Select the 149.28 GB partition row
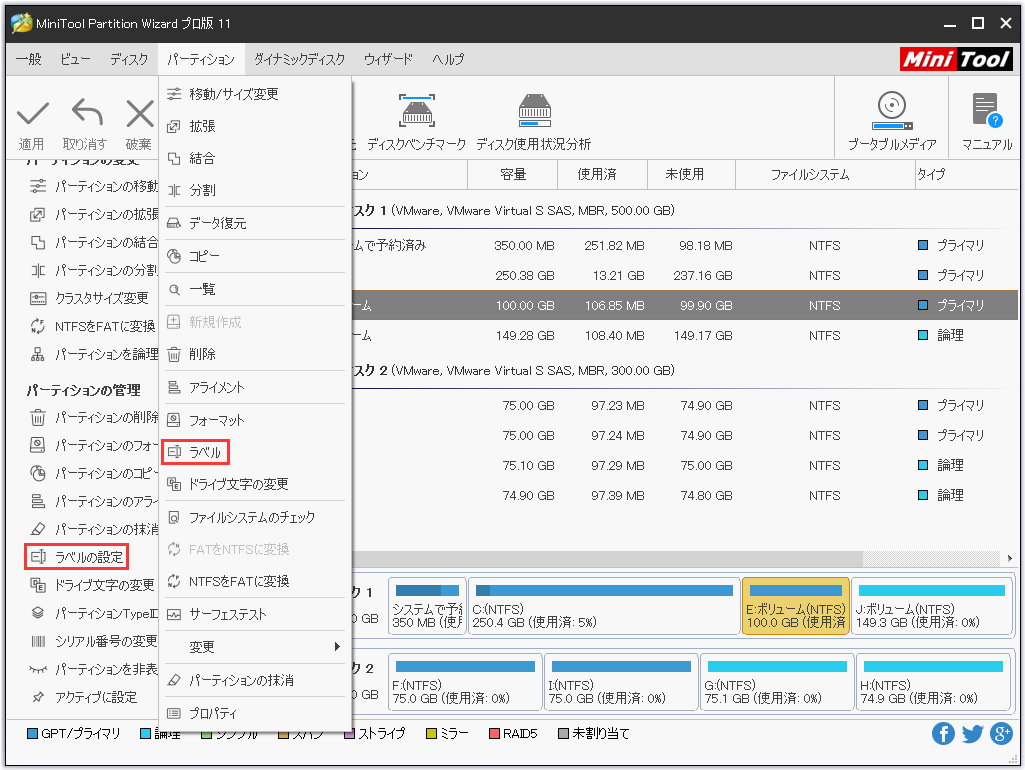 pyautogui.click(x=685, y=336)
